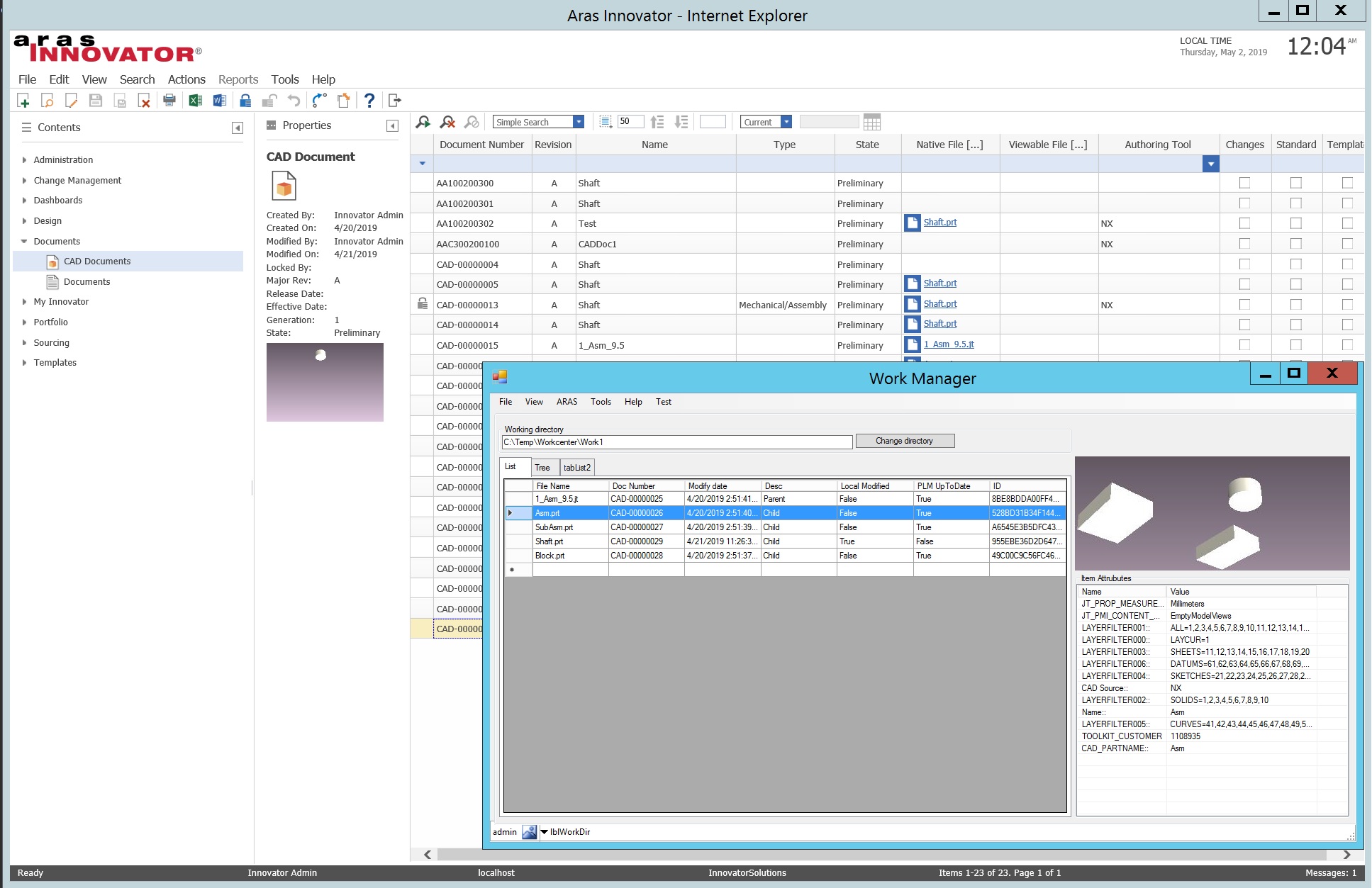Create a new CAD Document item
The height and width of the screenshot is (888, 1372).
(x=23, y=101)
